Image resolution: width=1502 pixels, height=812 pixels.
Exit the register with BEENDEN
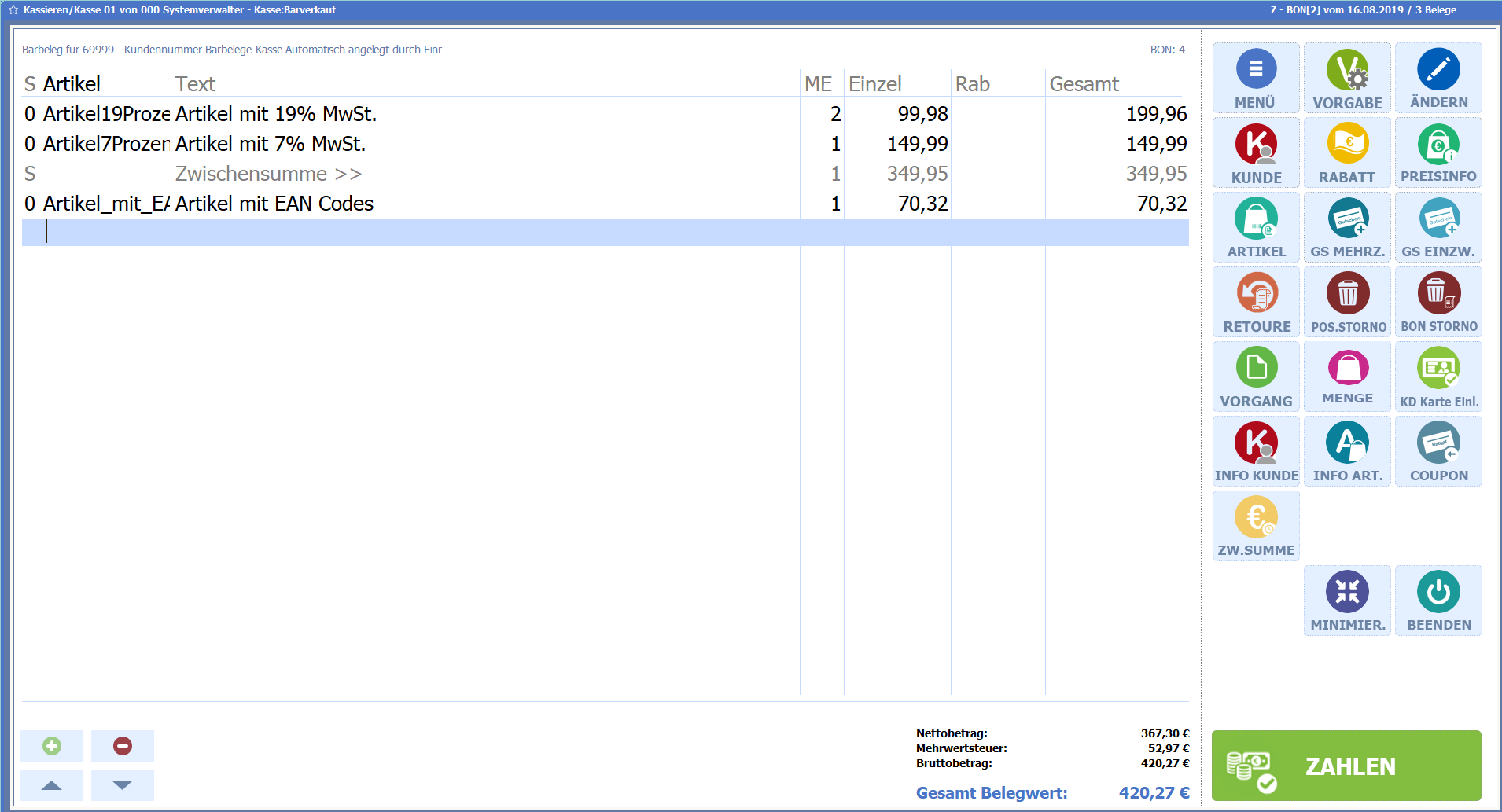point(1438,601)
